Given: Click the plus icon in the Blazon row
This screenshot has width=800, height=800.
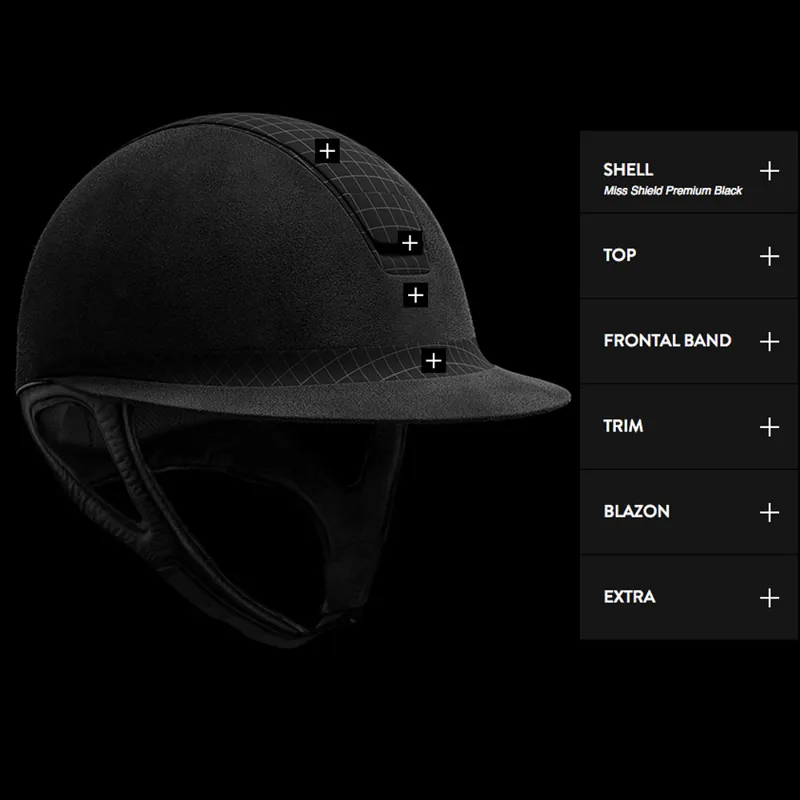Looking at the screenshot, I should coord(768,512).
